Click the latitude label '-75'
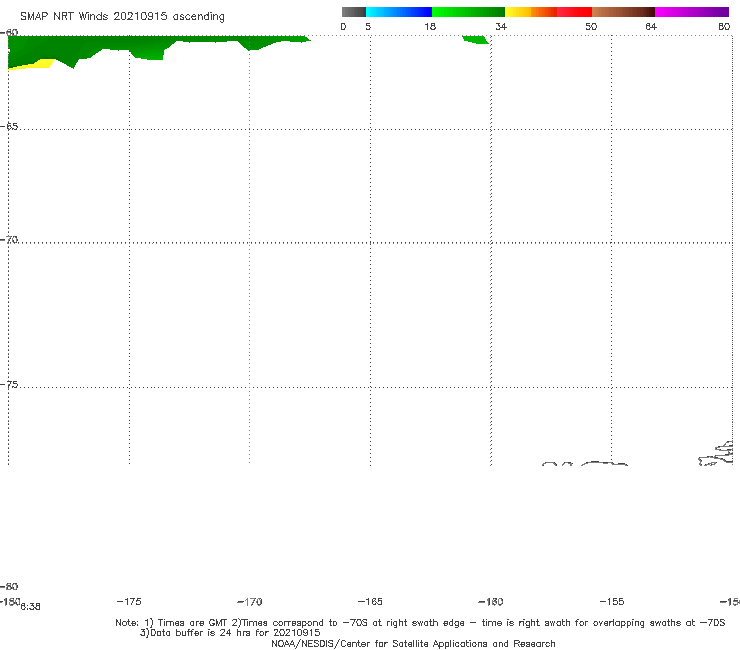The height and width of the screenshot is (650, 740). pyautogui.click(x=9, y=385)
